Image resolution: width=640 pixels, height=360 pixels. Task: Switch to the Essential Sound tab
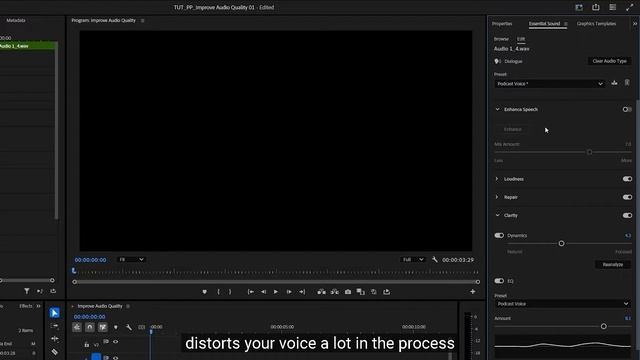point(544,24)
